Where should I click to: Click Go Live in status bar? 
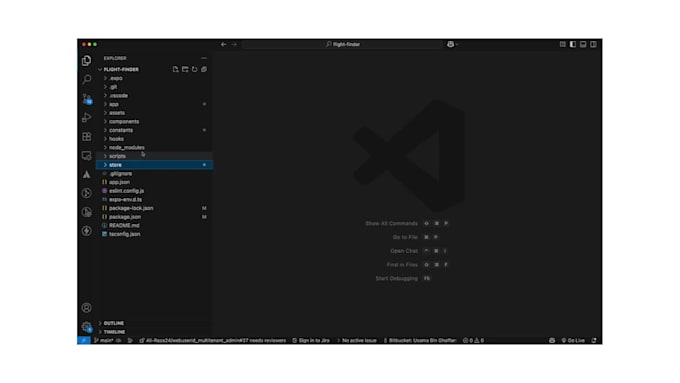573,340
